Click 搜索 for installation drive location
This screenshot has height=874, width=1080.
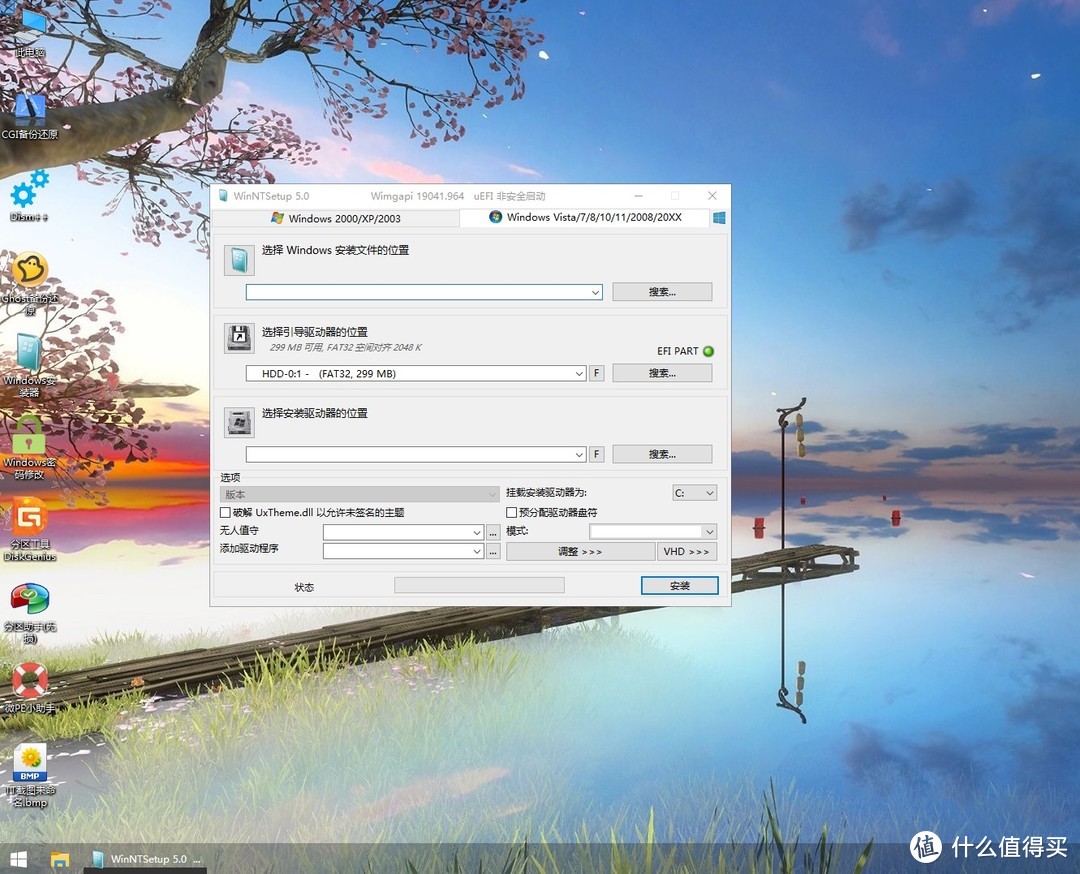click(x=662, y=454)
